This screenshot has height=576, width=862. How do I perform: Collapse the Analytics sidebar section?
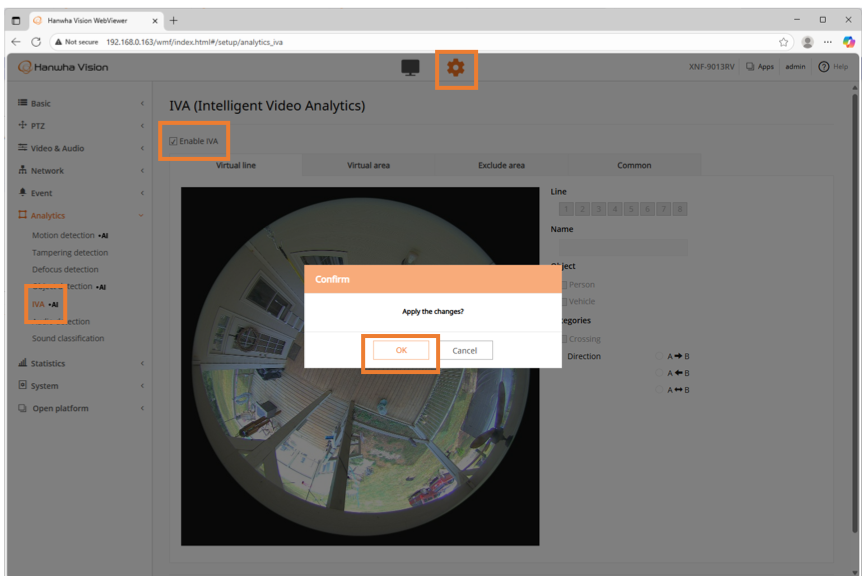point(81,215)
